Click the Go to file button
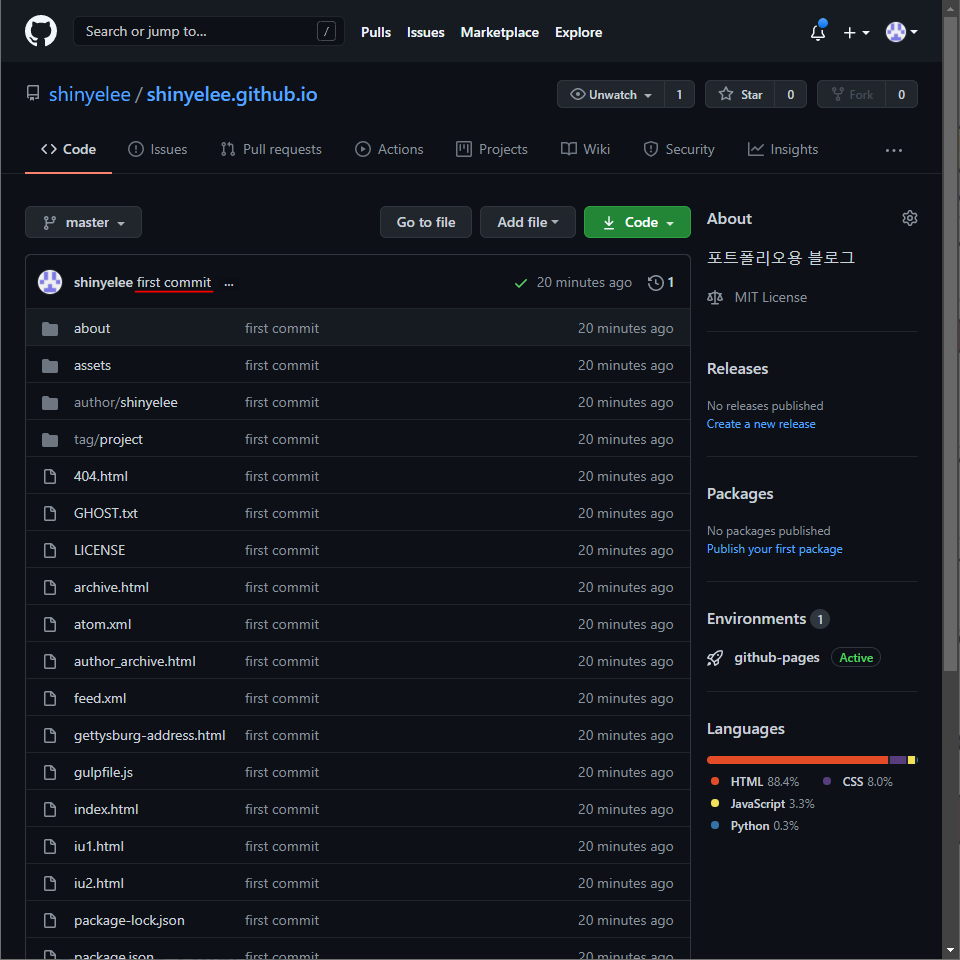 [x=426, y=222]
